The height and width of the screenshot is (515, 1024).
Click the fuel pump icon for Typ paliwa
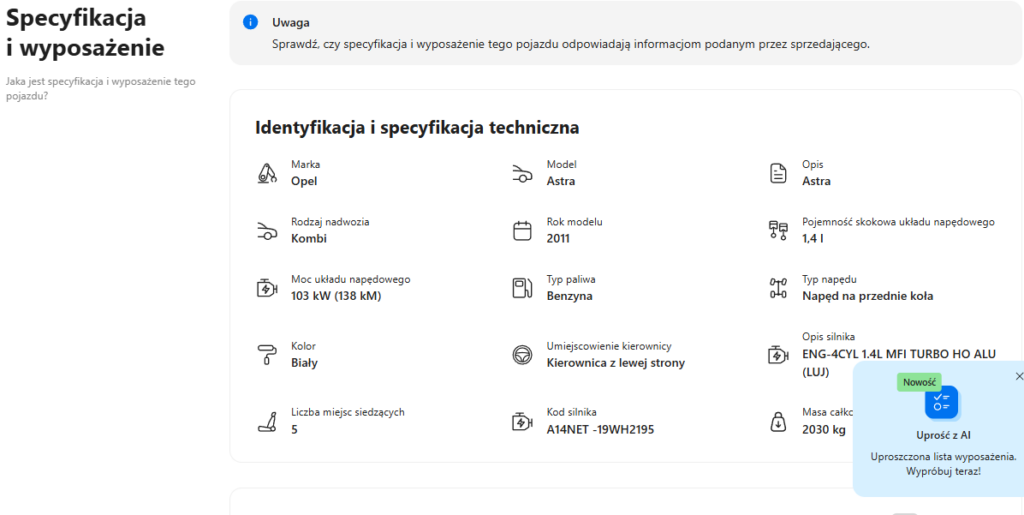coord(522,289)
